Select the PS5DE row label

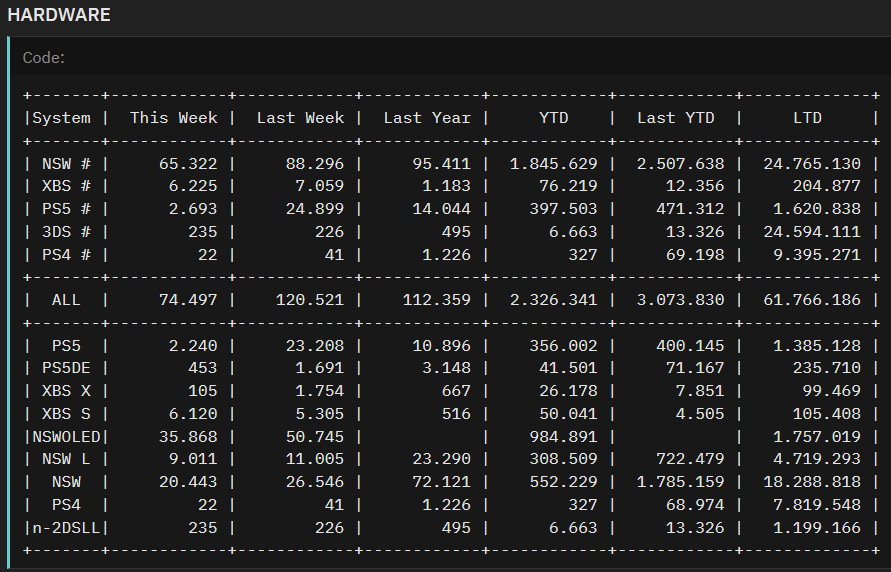click(x=67, y=368)
